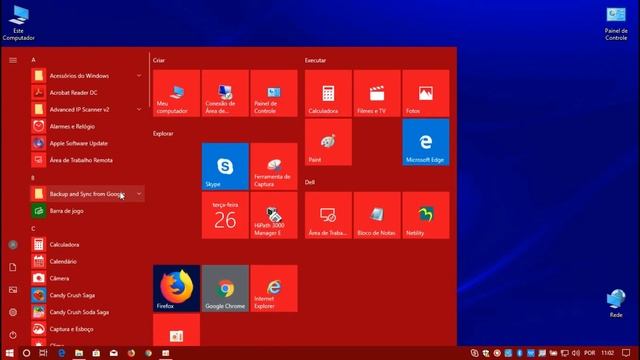Image resolution: width=640 pixels, height=360 pixels.
Task: Launch the Calculadora tile
Action: coord(328,93)
